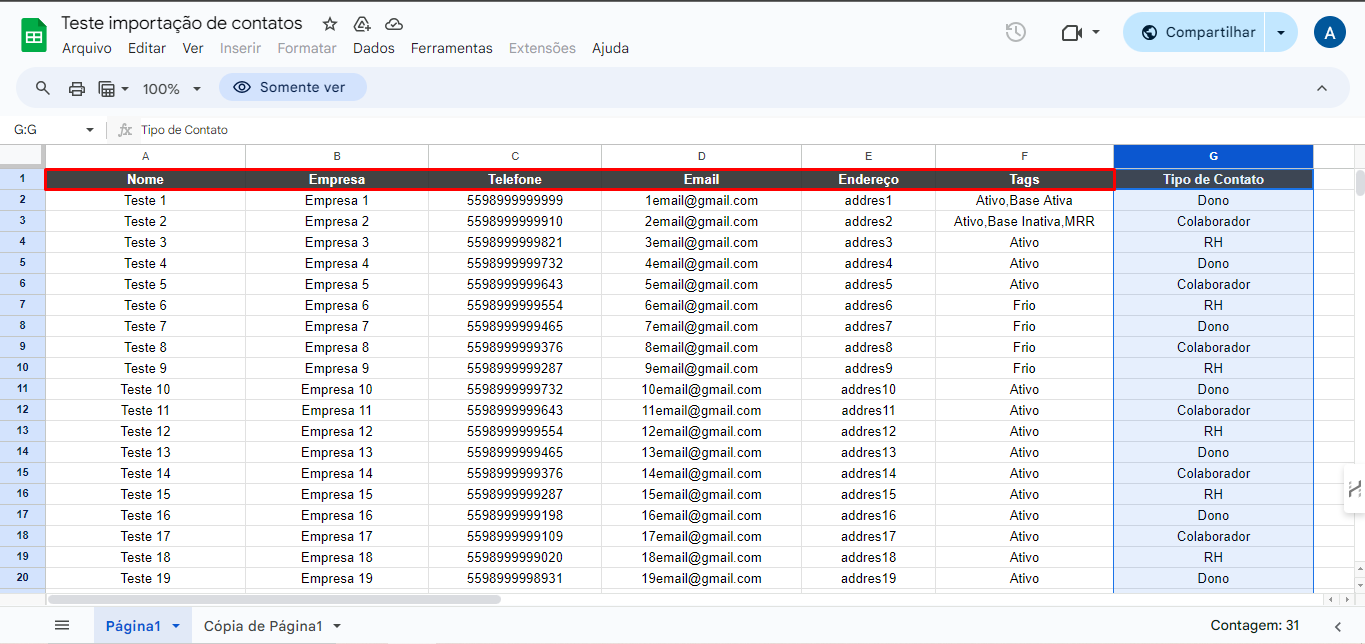
Task: Switch to 'Cópia de Página1' sheet tab
Action: pyautogui.click(x=263, y=626)
